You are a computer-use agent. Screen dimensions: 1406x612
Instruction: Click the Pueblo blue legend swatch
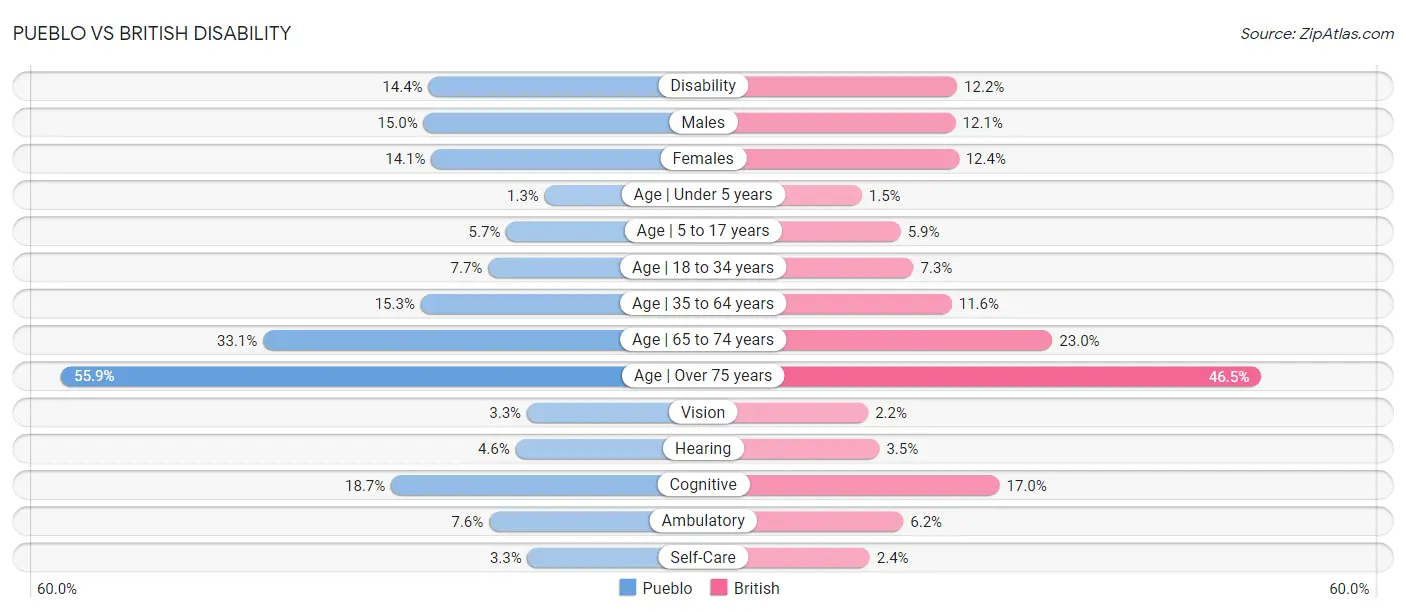point(628,588)
